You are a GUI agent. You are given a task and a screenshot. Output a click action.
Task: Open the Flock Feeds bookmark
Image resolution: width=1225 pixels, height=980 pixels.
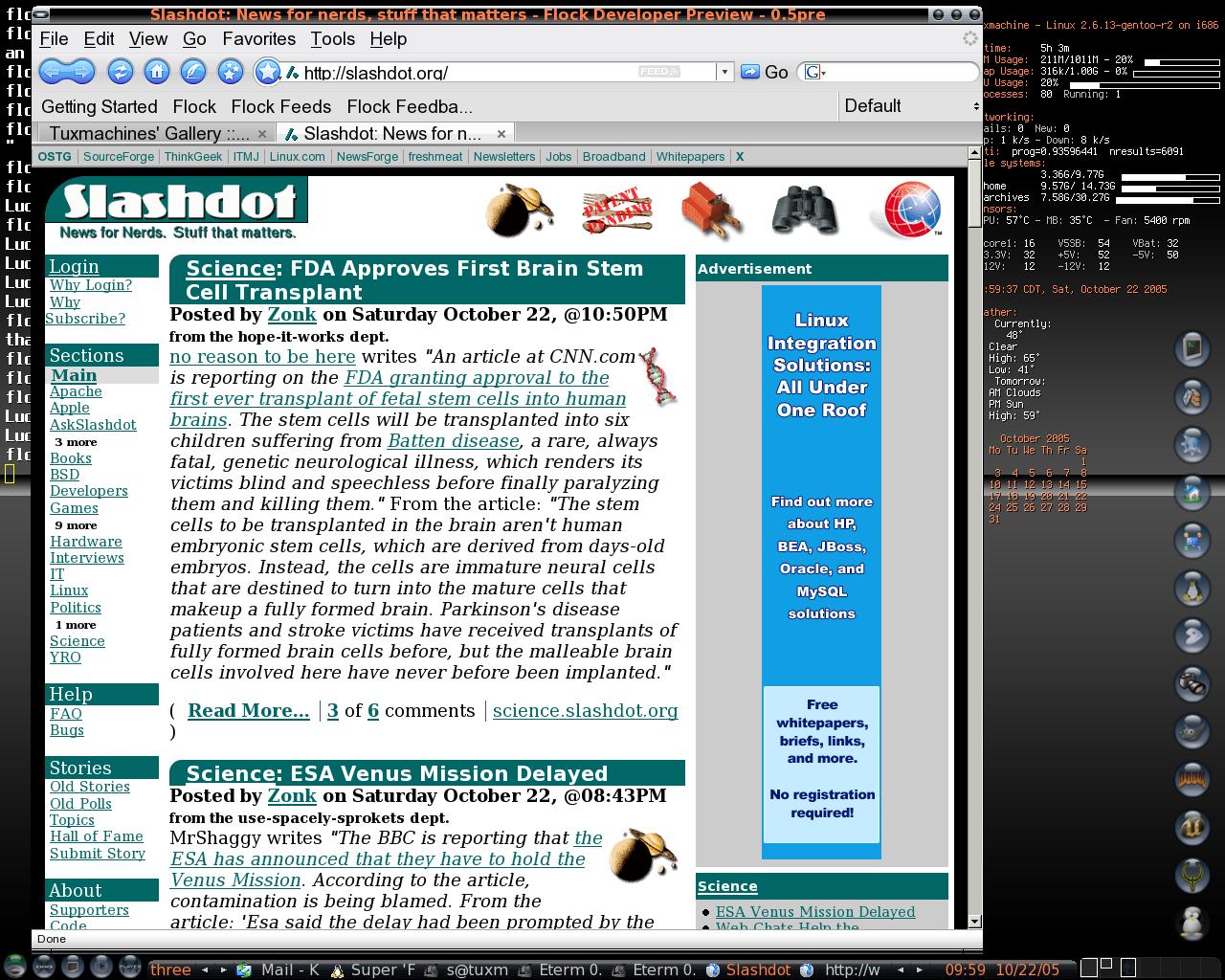280,106
